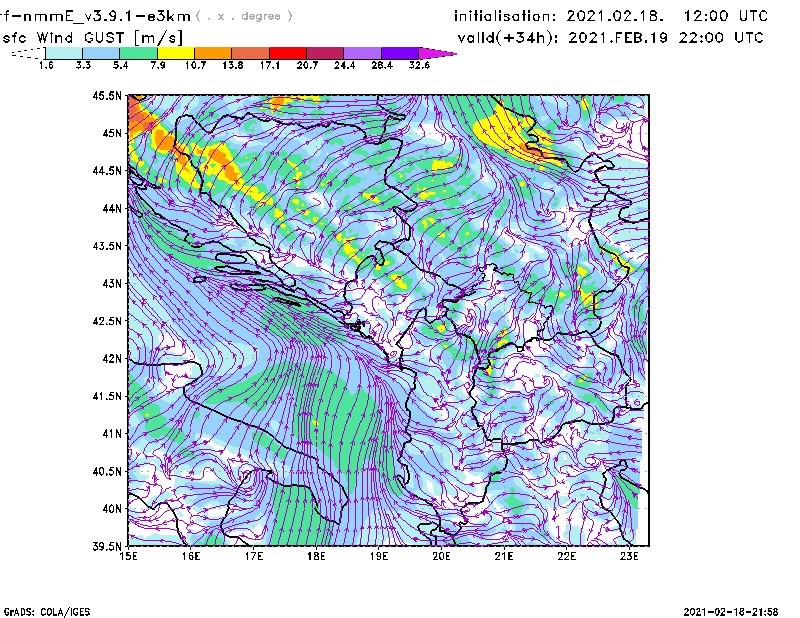The image size is (800, 618).
Task: Click the longitude label 17E
Action: [254, 556]
